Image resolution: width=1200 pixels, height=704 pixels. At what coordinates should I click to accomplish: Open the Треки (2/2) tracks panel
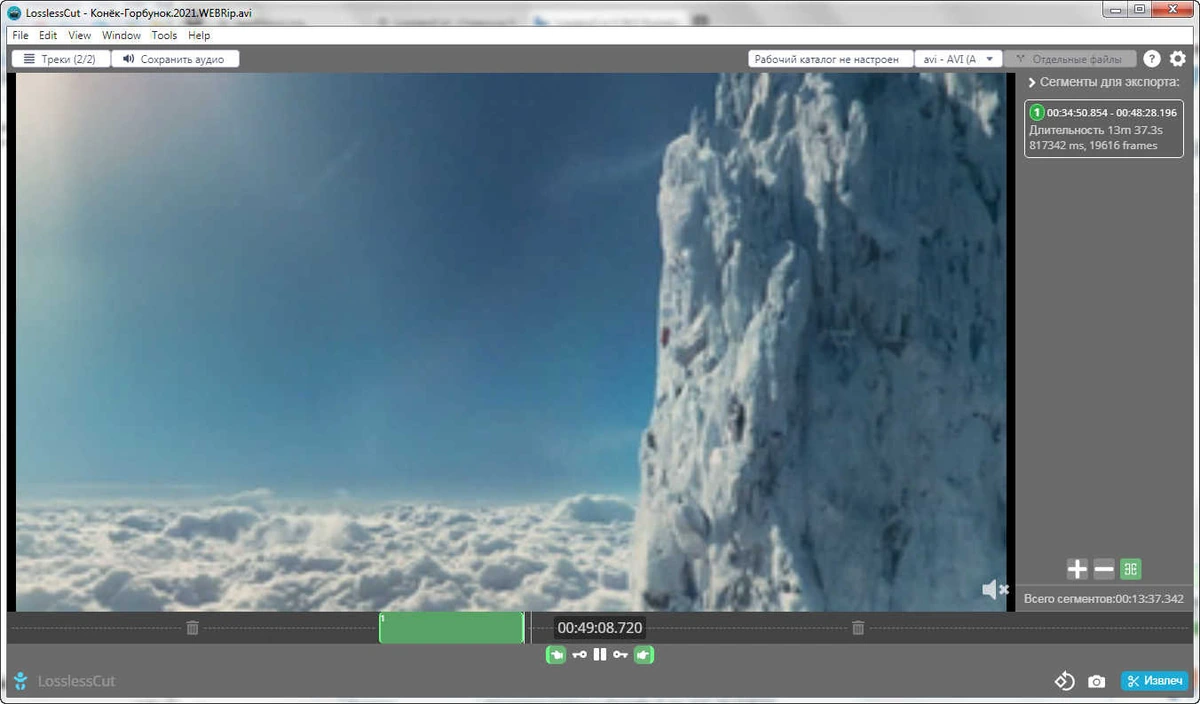click(x=60, y=59)
